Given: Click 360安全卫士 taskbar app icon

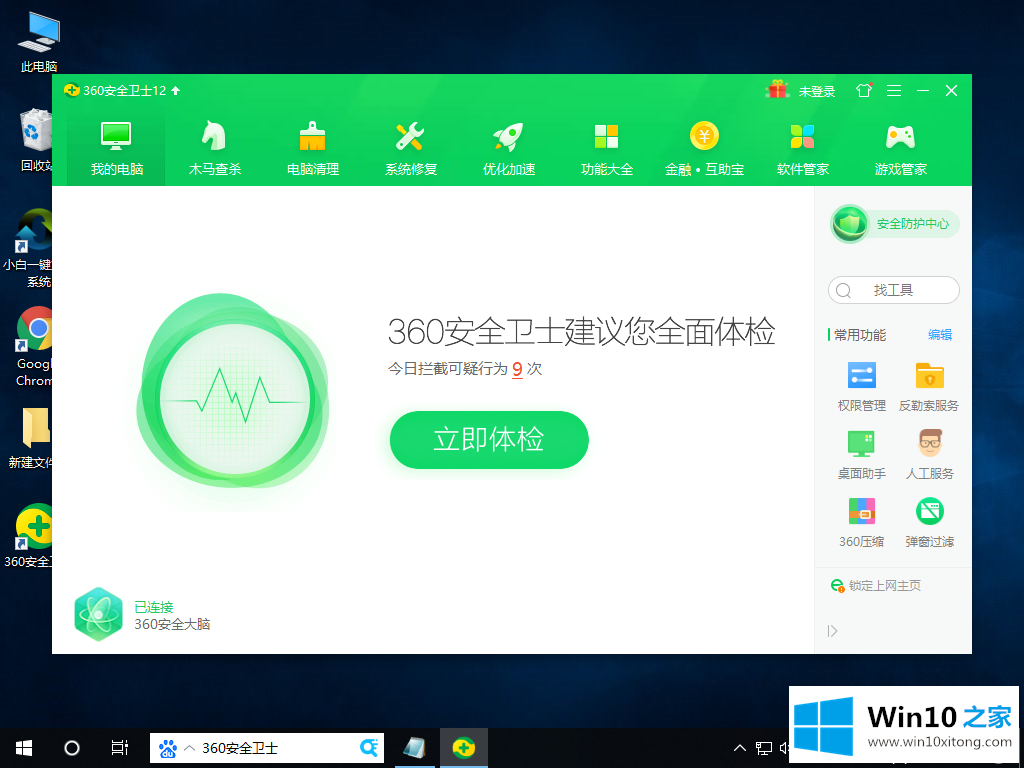Looking at the screenshot, I should click(x=464, y=748).
